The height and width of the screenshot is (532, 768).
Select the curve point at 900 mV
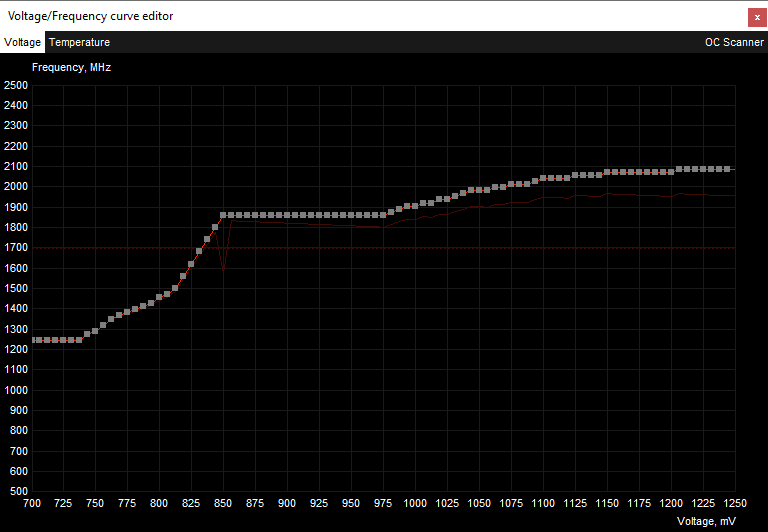287,215
